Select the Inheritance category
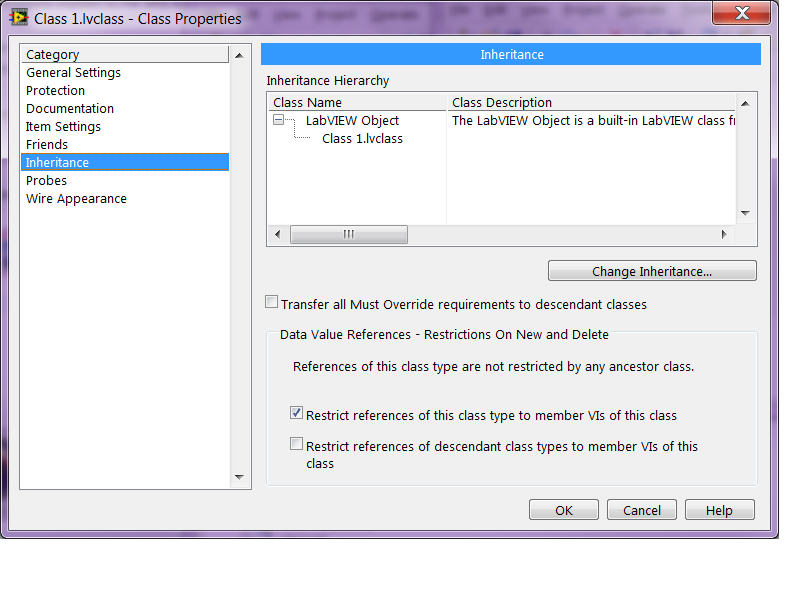800x600 pixels. [125, 162]
